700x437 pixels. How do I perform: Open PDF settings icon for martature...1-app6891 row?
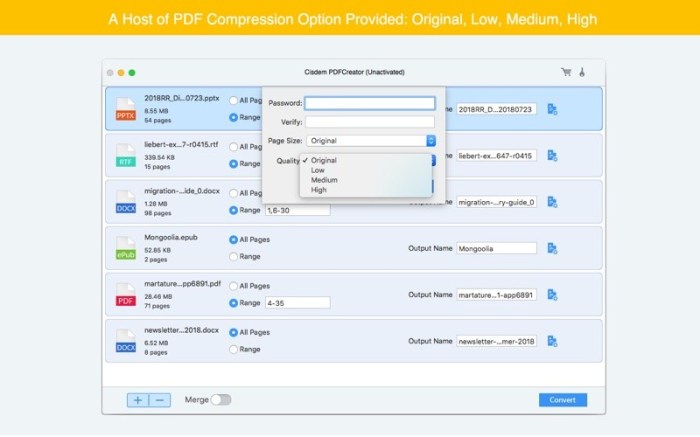[552, 295]
